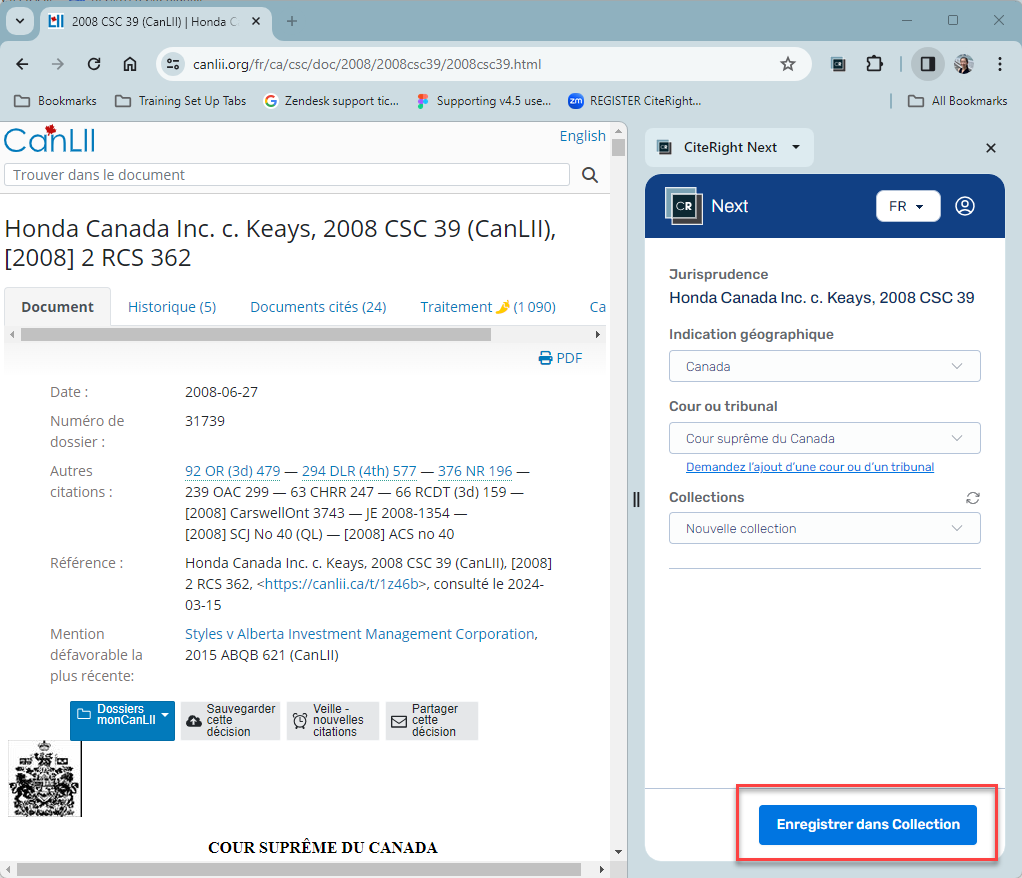Open the Extensions puzzle icon
This screenshot has width=1022, height=878.
874,64
